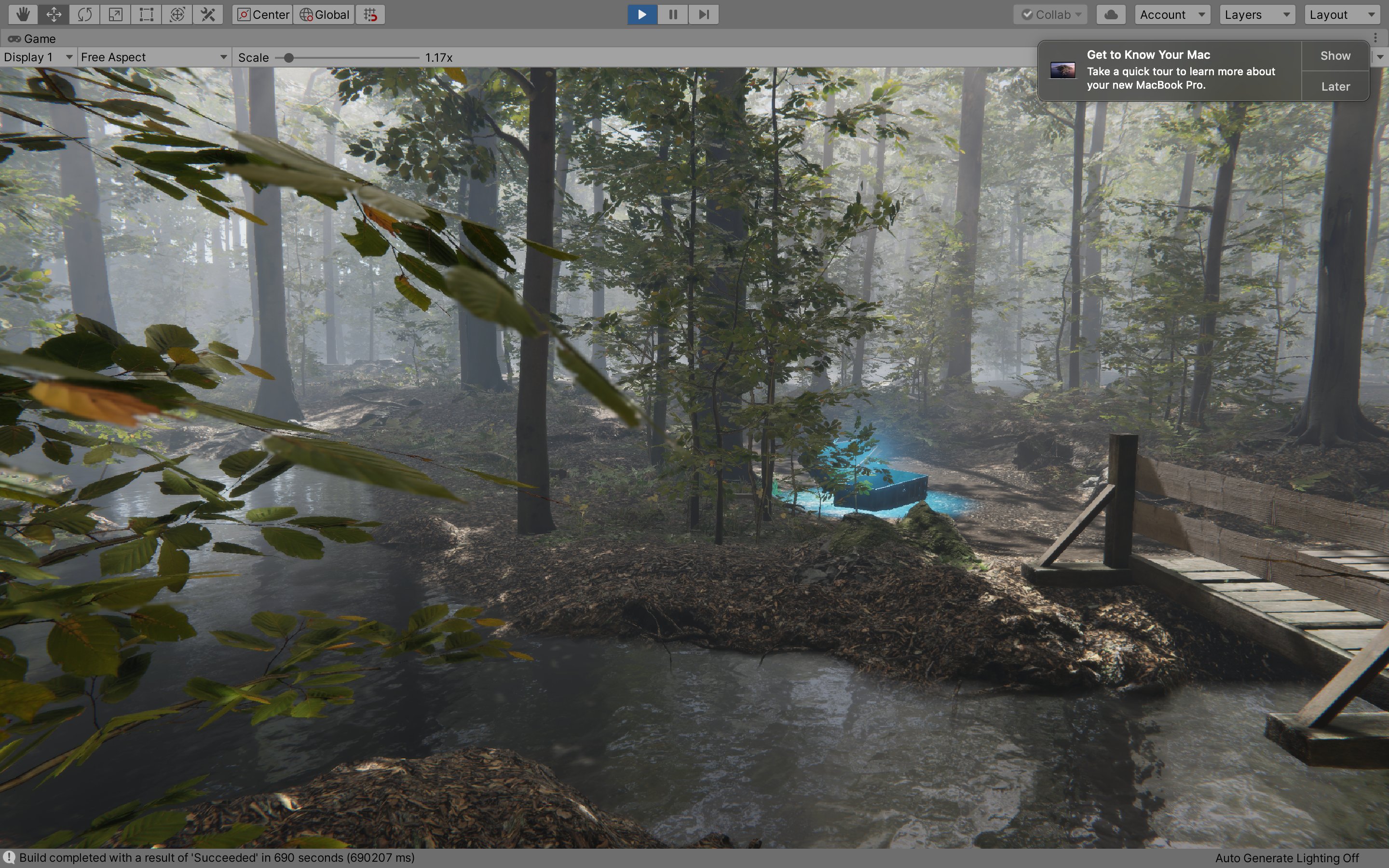
Task: Toggle pivot mode Center button
Action: click(263, 14)
